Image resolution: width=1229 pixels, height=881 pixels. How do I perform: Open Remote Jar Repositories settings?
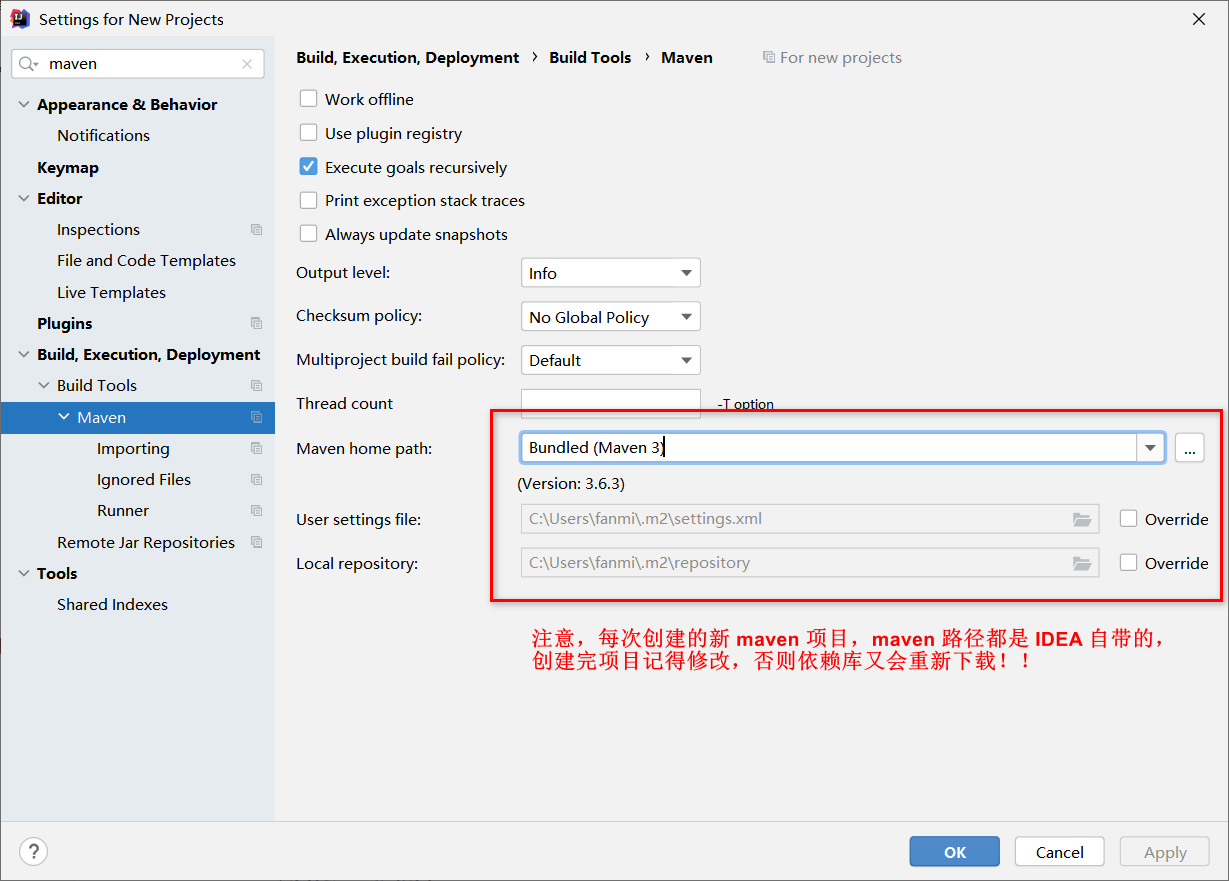click(x=146, y=542)
